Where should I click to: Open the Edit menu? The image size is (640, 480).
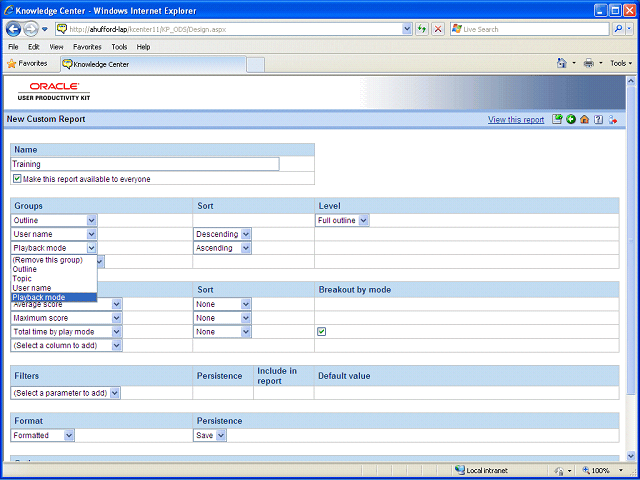pyautogui.click(x=33, y=47)
